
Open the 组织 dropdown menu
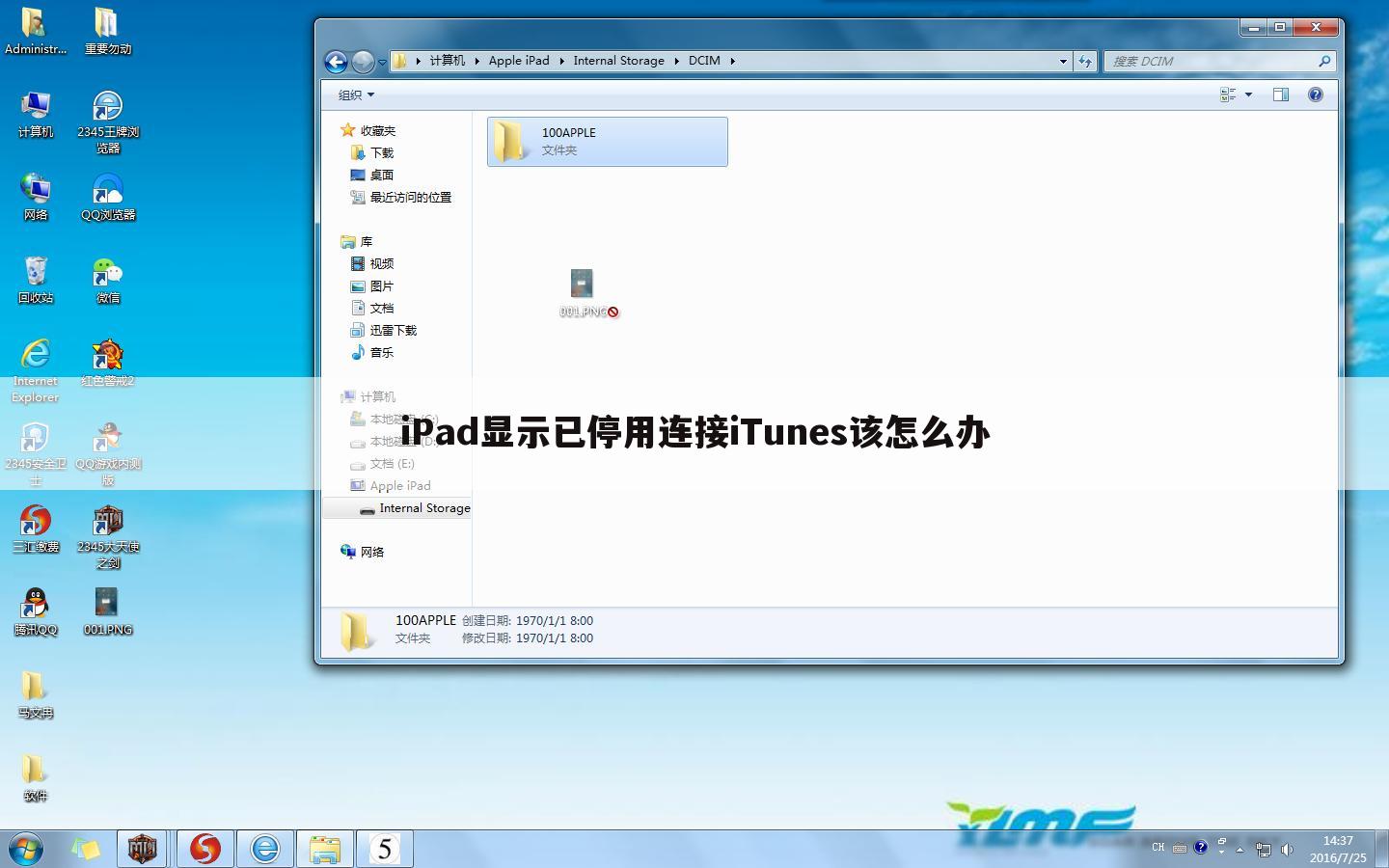tap(356, 95)
